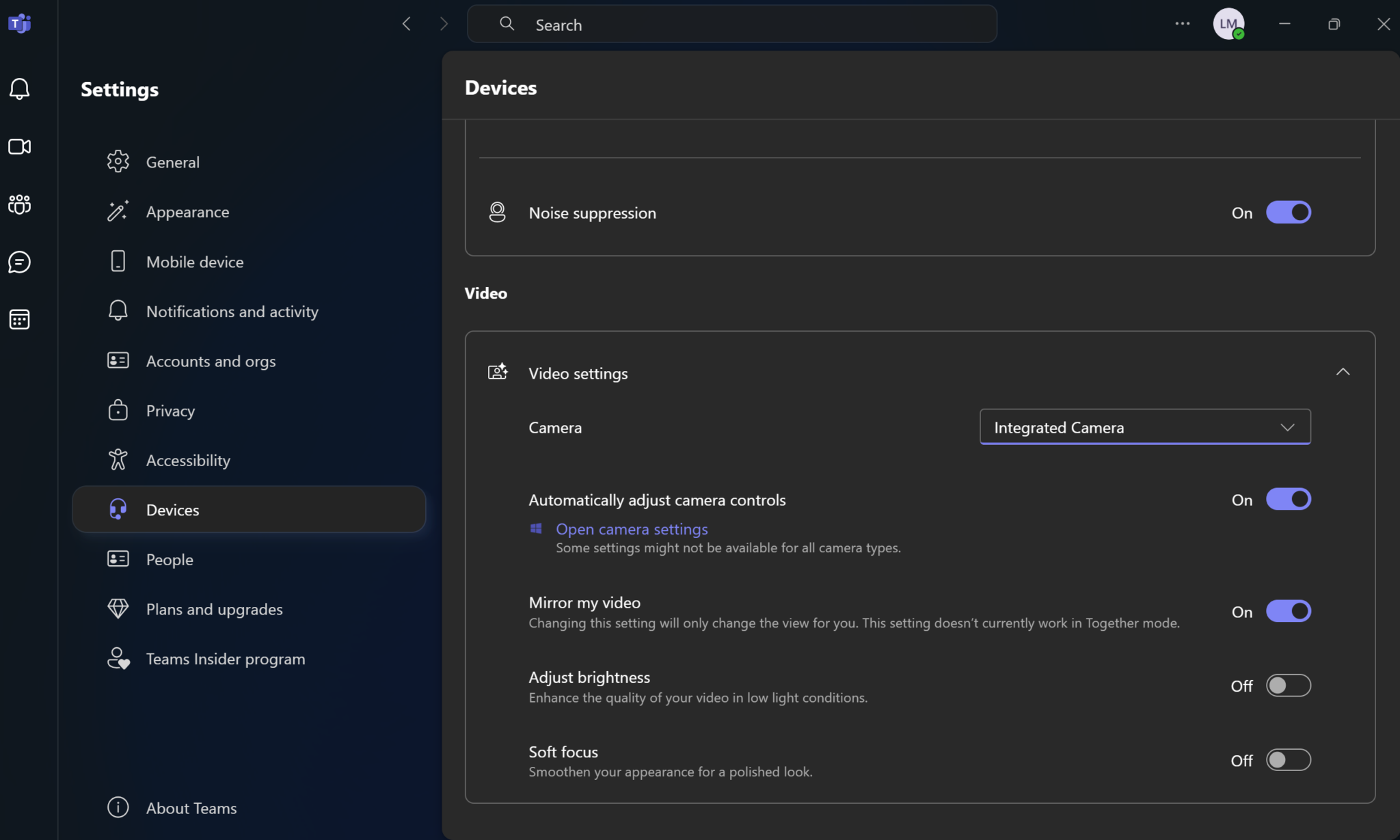
Task: Click the LM profile avatar
Action: [1228, 24]
